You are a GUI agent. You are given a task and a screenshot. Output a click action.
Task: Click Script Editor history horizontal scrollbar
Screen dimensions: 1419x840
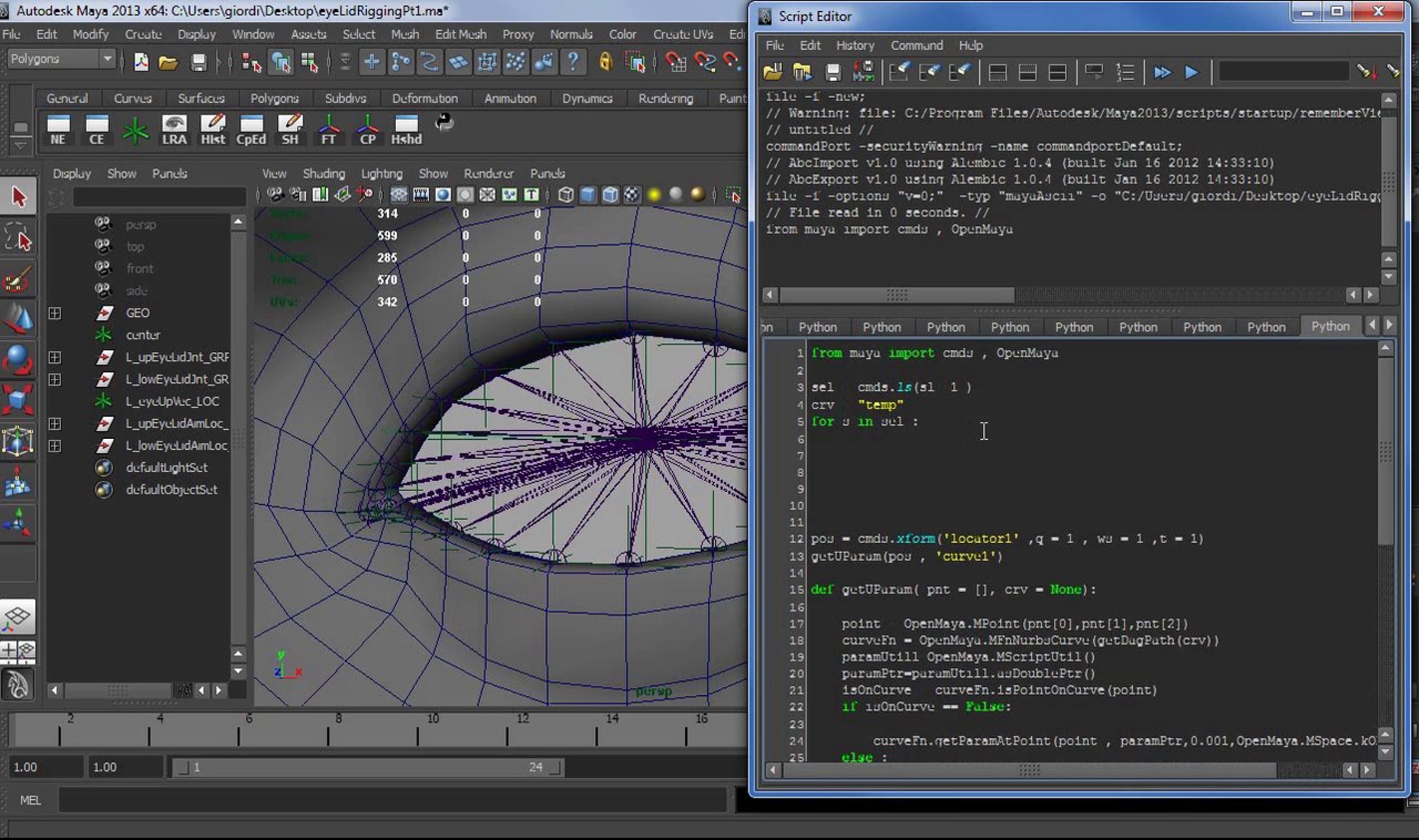coord(897,294)
